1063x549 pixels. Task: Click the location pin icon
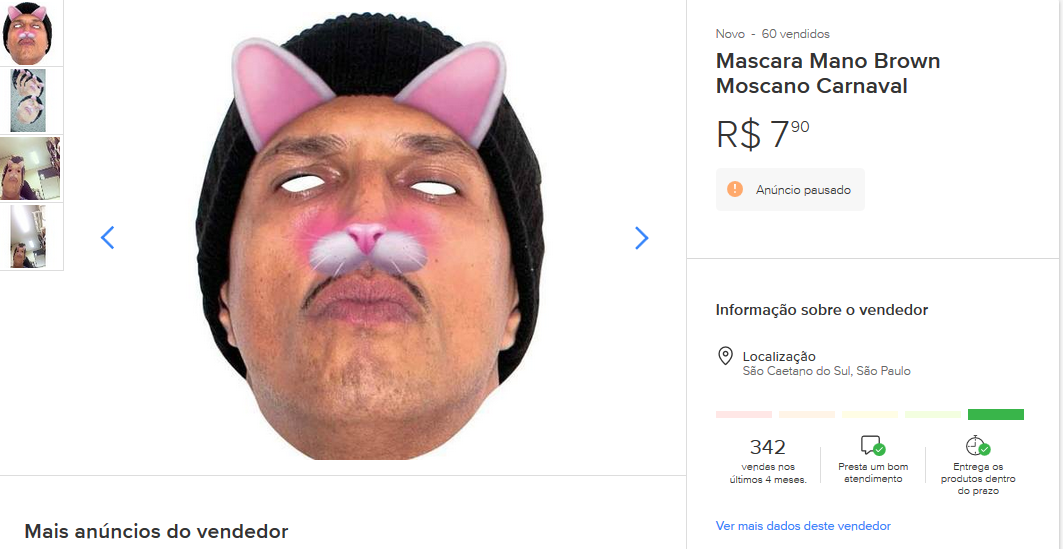coord(726,357)
